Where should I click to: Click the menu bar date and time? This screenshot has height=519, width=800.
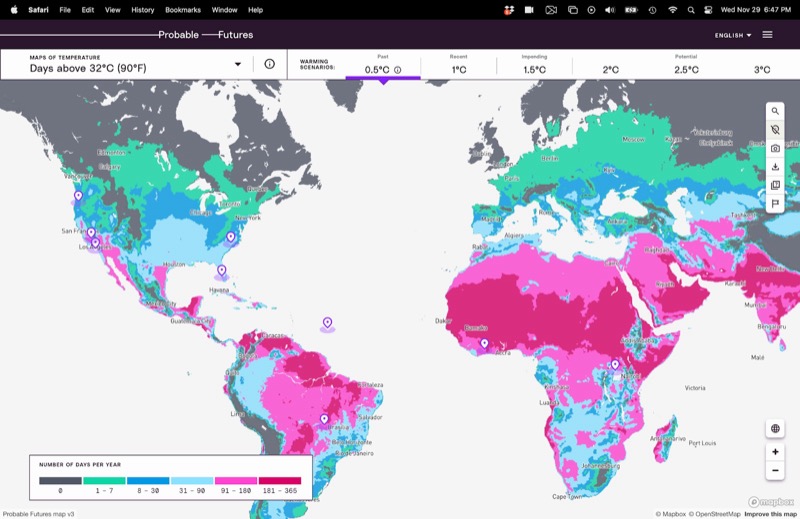tap(756, 10)
